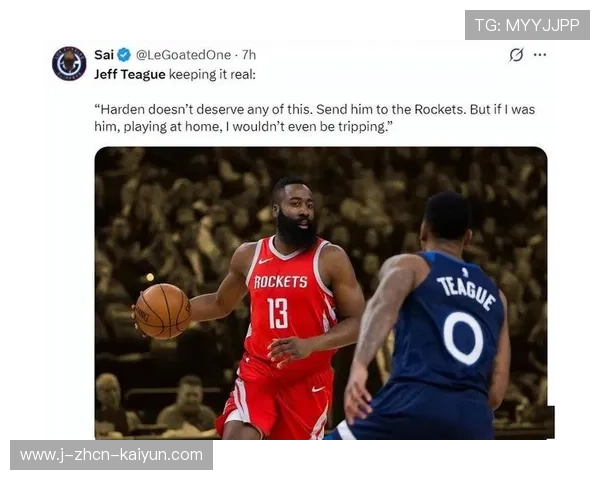Click the basketball in the photo

163,311
